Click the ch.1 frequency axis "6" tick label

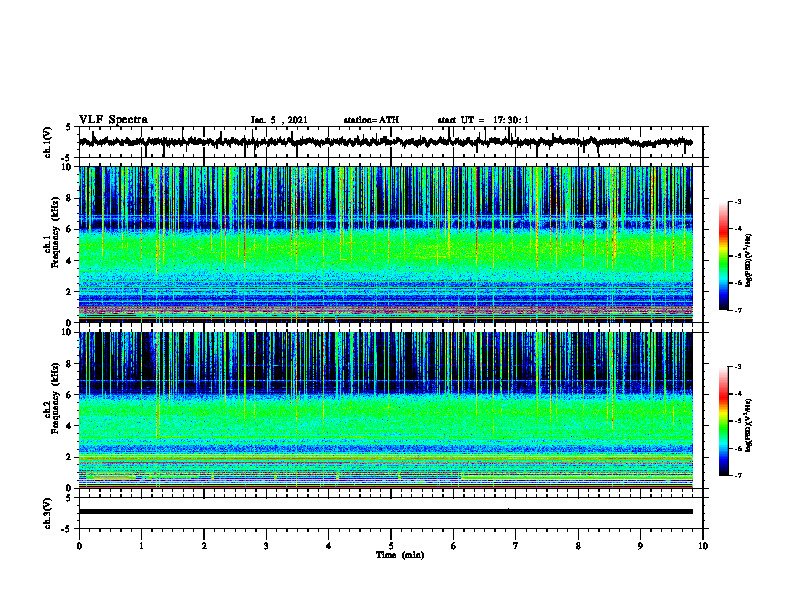coord(70,229)
